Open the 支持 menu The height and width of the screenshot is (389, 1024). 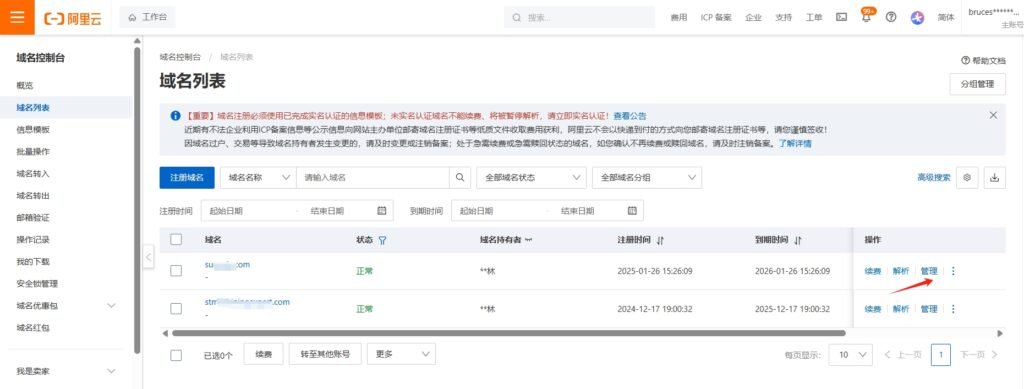(784, 18)
